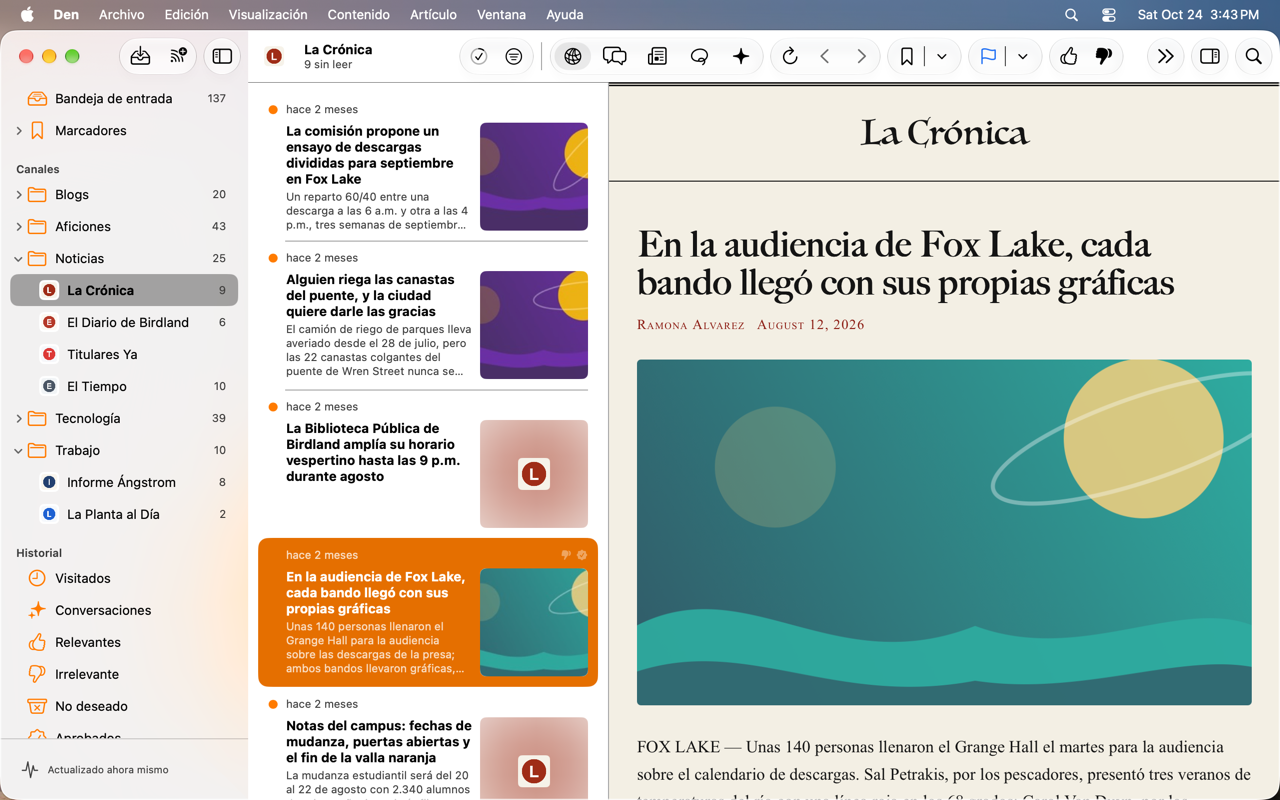1280x800 pixels.
Task: Click the search magnifier in app toolbar
Action: point(1253,57)
